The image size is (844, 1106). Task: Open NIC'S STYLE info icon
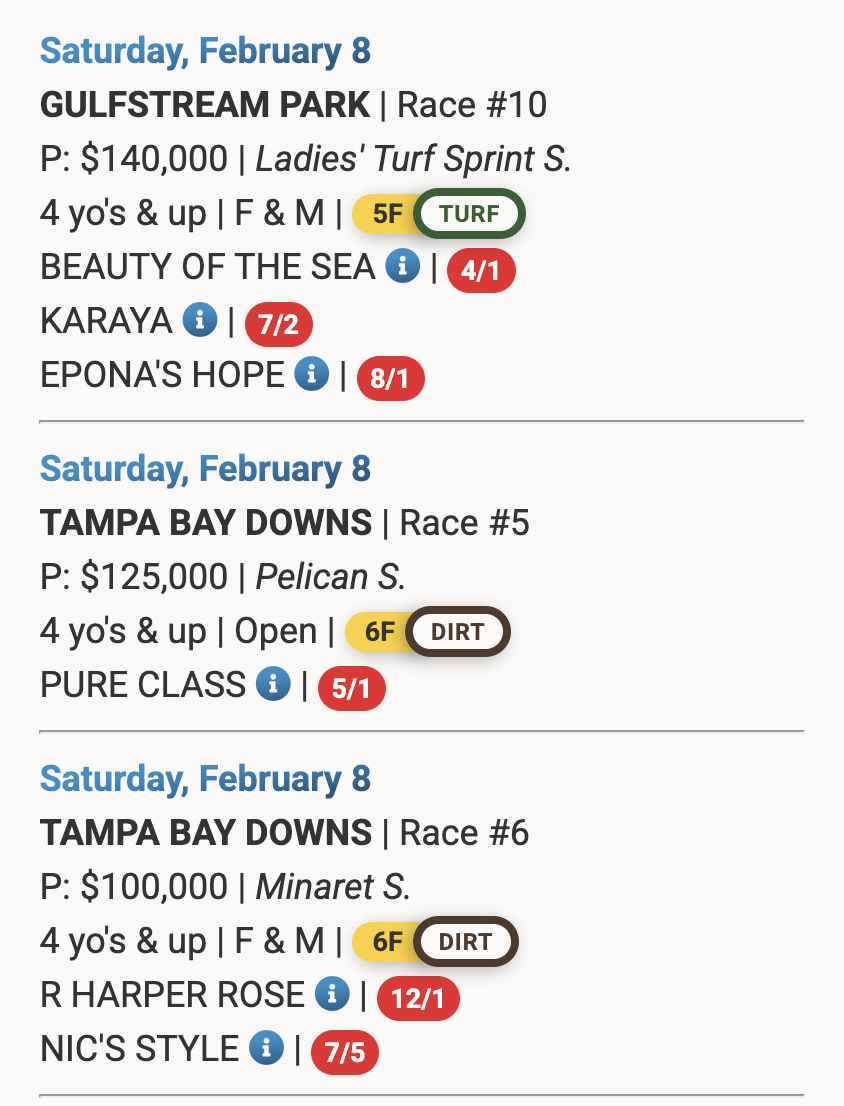[266, 1048]
